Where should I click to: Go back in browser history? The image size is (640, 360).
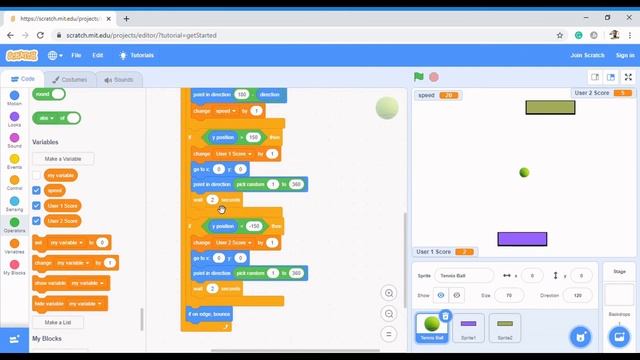pyautogui.click(x=10, y=36)
